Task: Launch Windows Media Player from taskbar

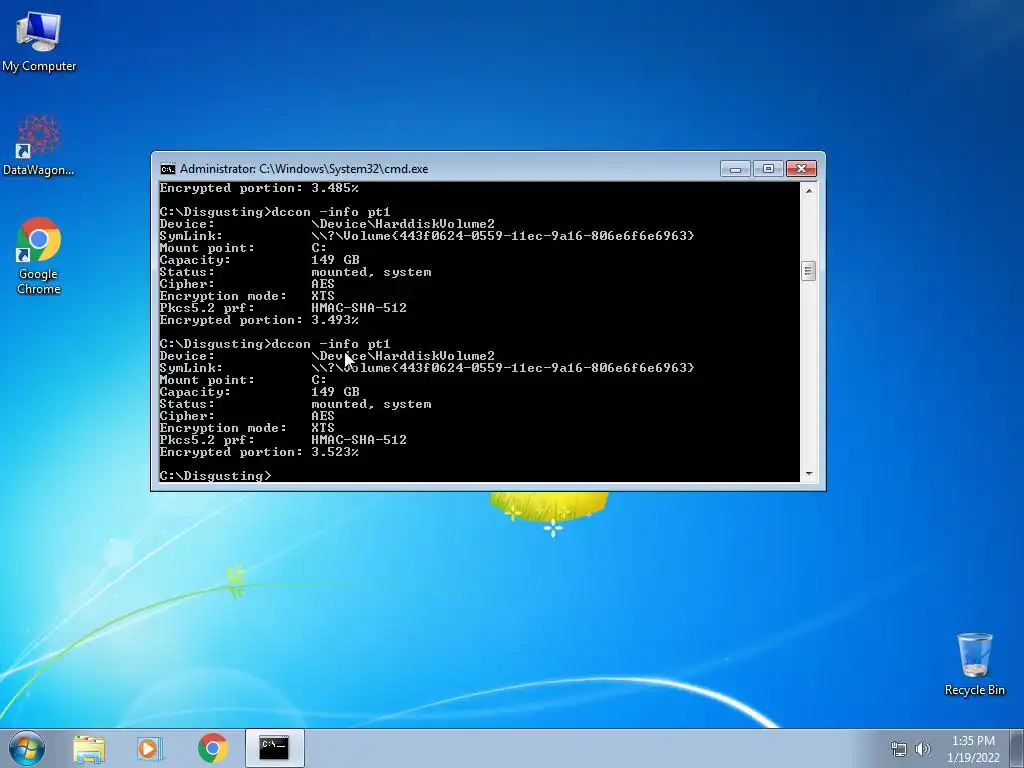Action: point(150,748)
